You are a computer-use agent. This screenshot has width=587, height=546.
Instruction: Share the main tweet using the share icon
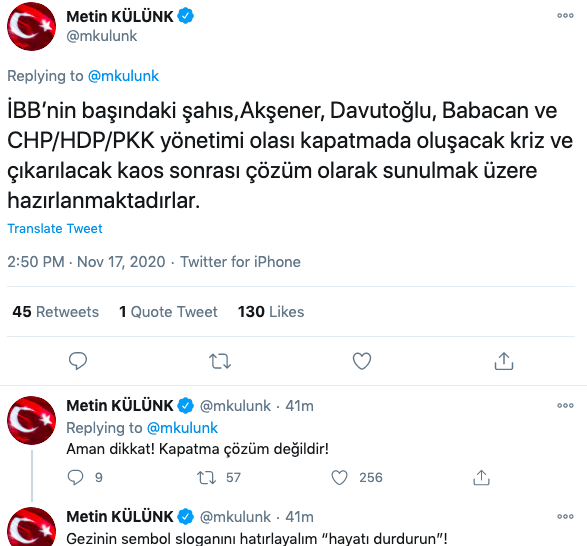[x=504, y=361]
